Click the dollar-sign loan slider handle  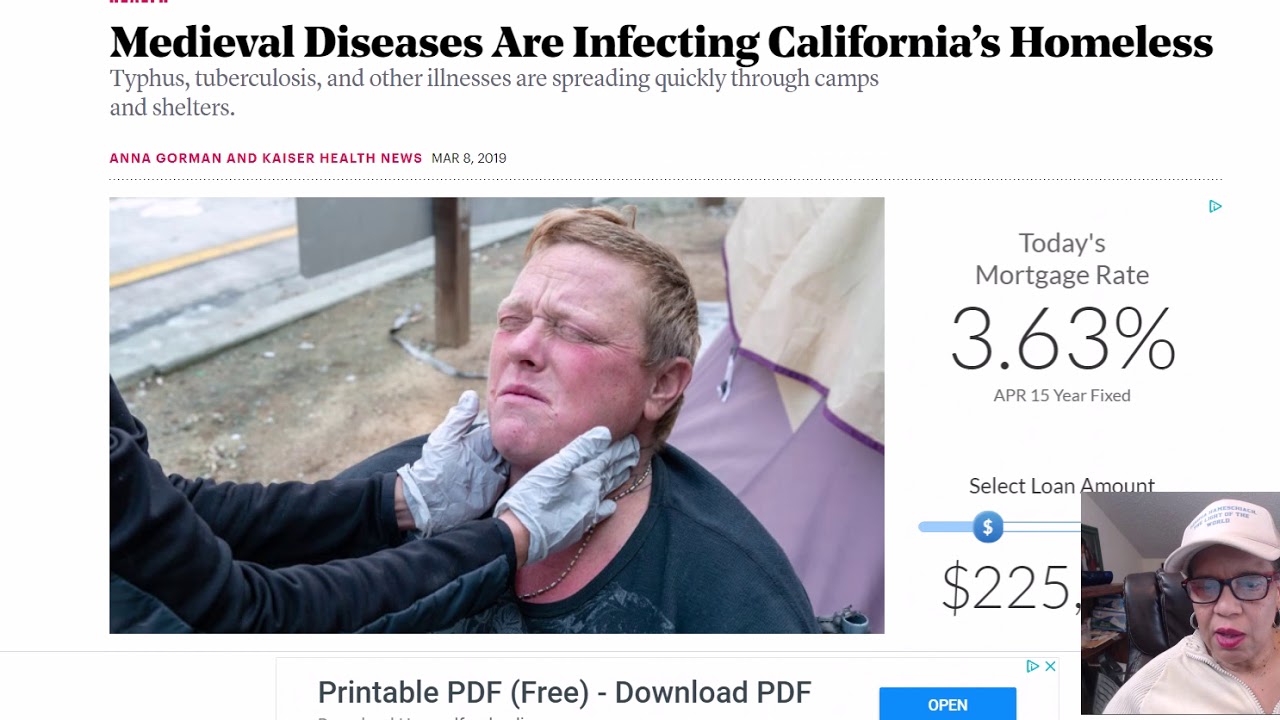pyautogui.click(x=988, y=527)
